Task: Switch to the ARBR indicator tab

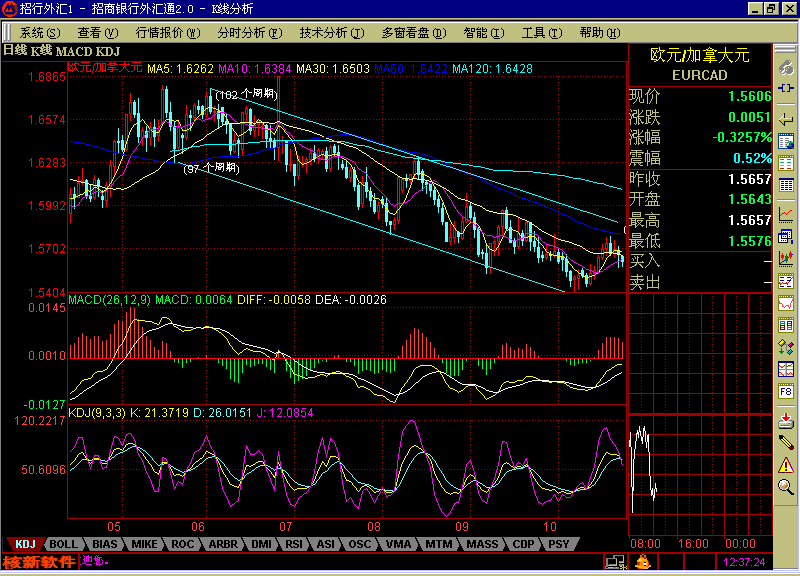Action: [223, 544]
